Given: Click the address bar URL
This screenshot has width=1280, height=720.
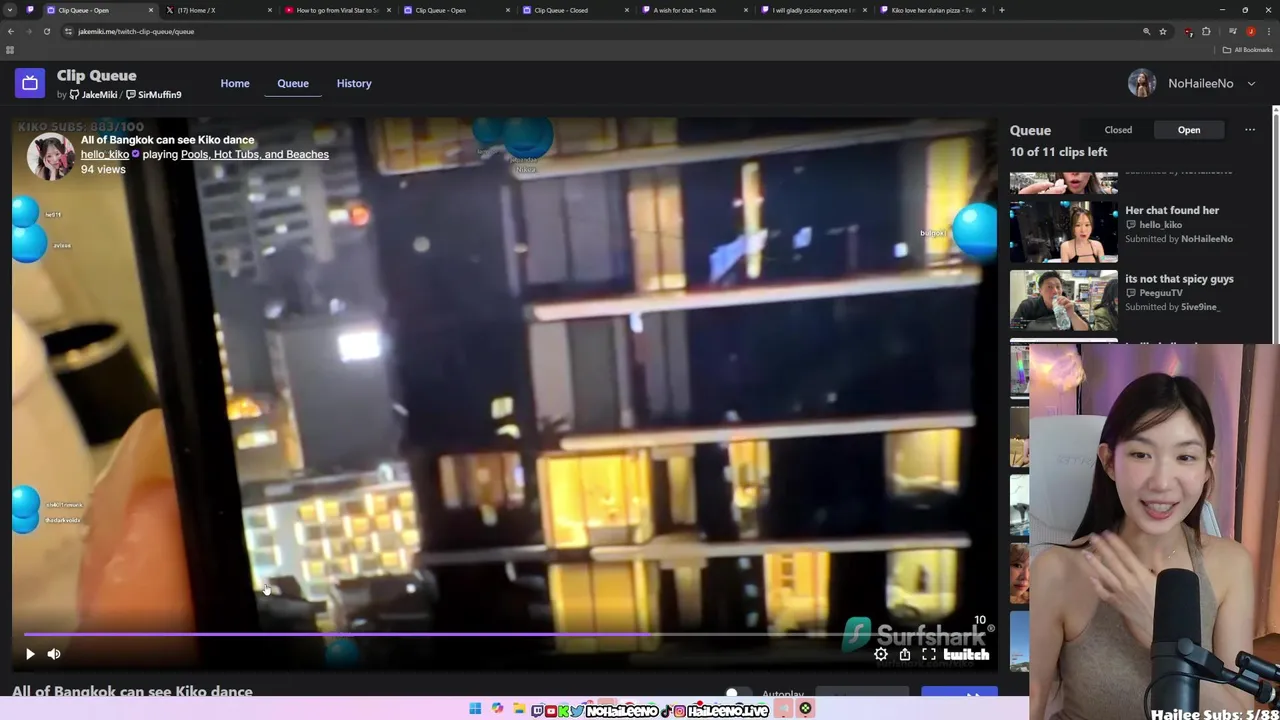Looking at the screenshot, I should [x=136, y=31].
